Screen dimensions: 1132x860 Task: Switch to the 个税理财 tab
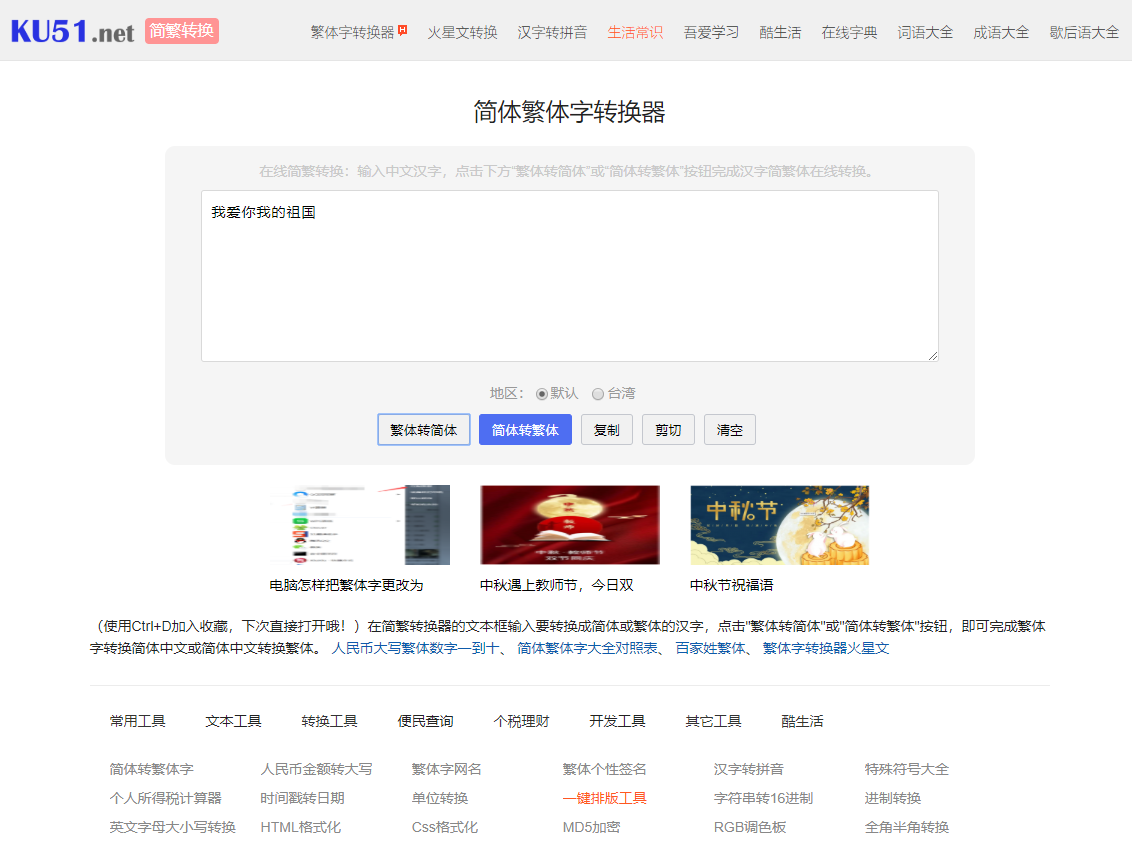(521, 721)
